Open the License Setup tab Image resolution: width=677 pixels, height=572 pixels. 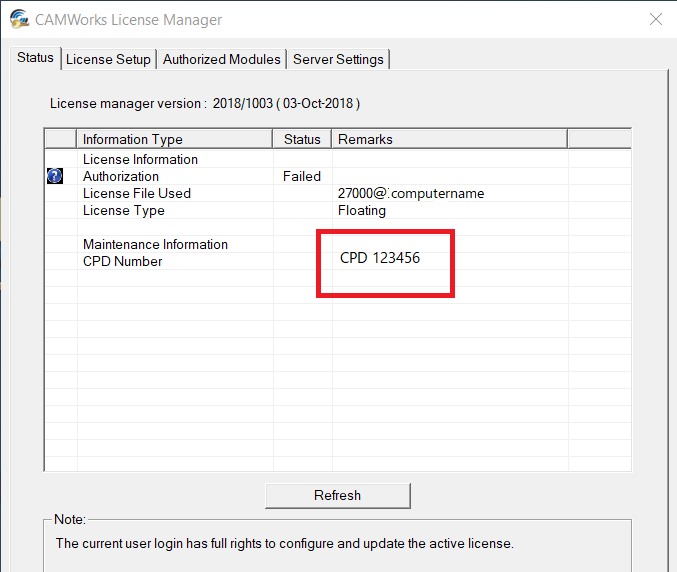coord(108,59)
